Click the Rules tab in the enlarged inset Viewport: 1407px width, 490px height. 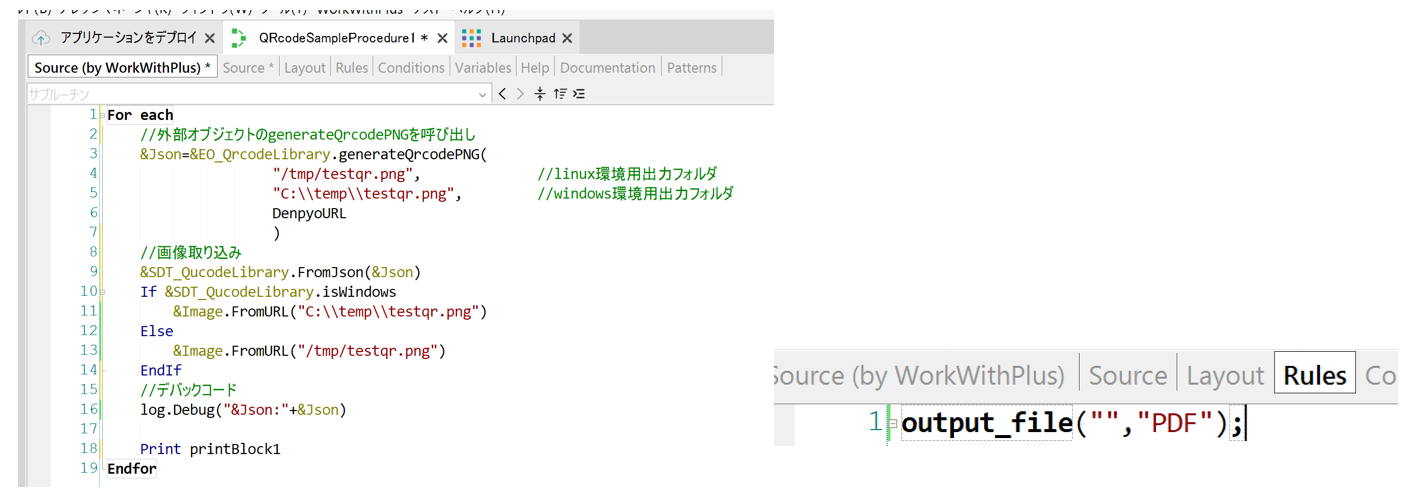pos(1315,375)
